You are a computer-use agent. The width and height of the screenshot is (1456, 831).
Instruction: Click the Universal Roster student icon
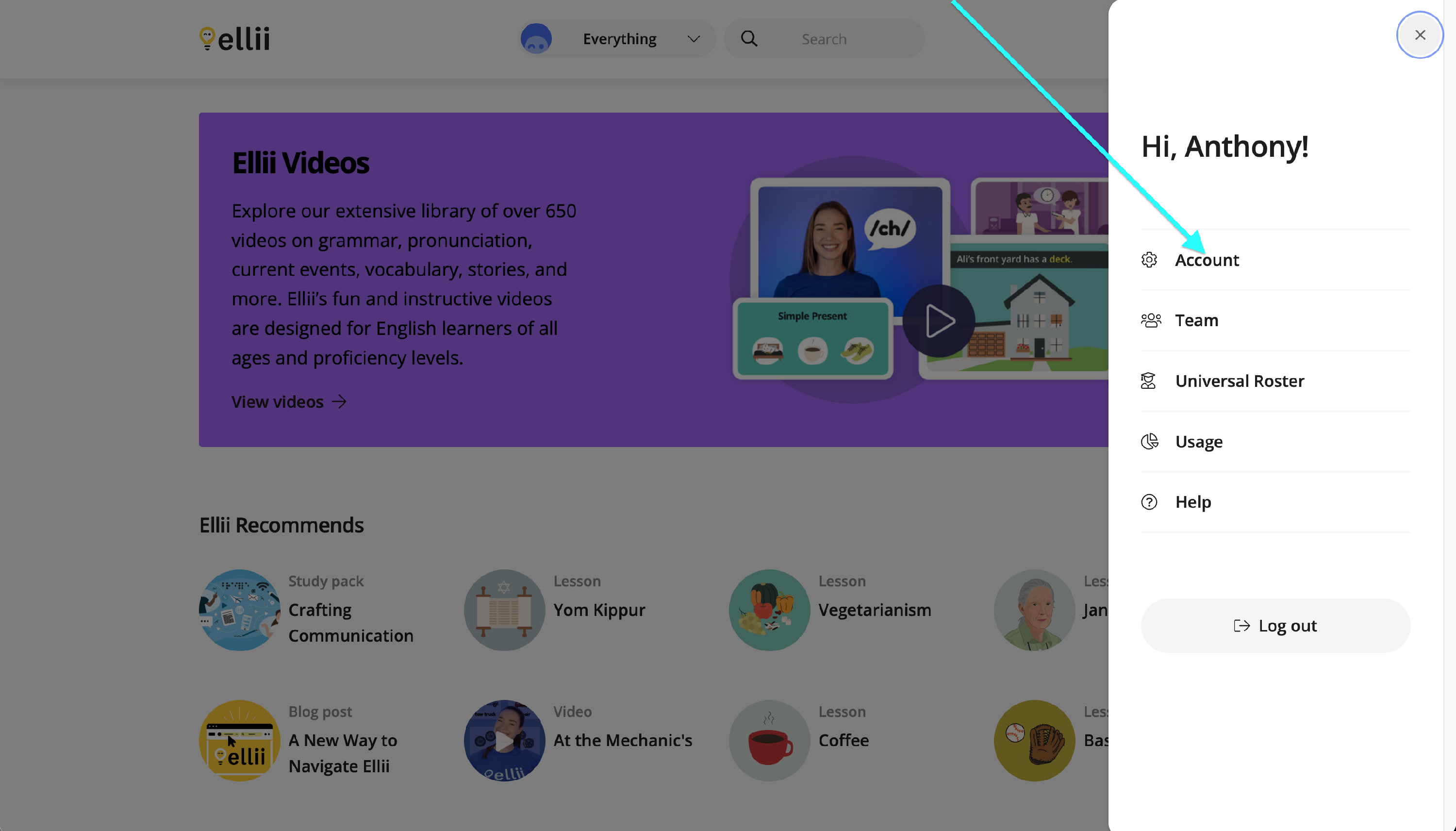(1148, 381)
